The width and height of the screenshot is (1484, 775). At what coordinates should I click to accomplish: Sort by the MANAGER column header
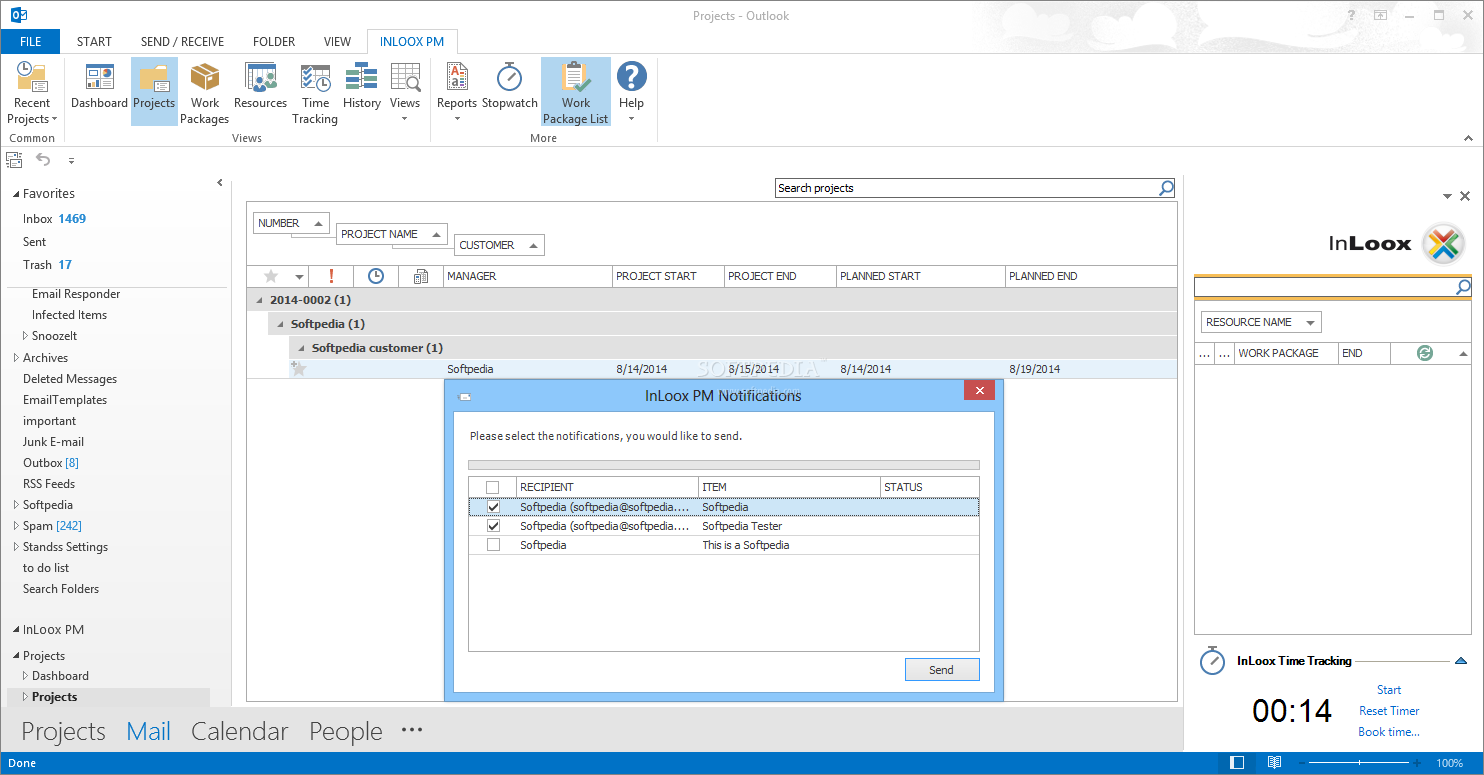click(x=528, y=276)
